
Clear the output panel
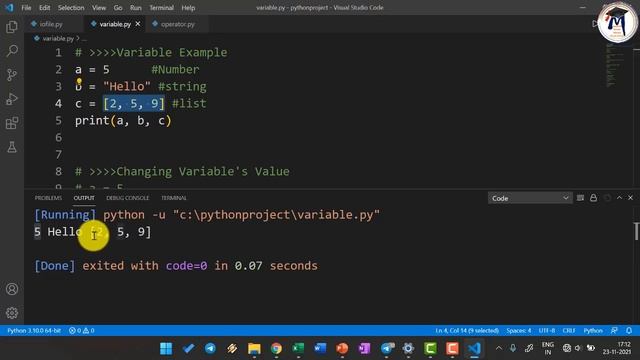[x=580, y=198]
